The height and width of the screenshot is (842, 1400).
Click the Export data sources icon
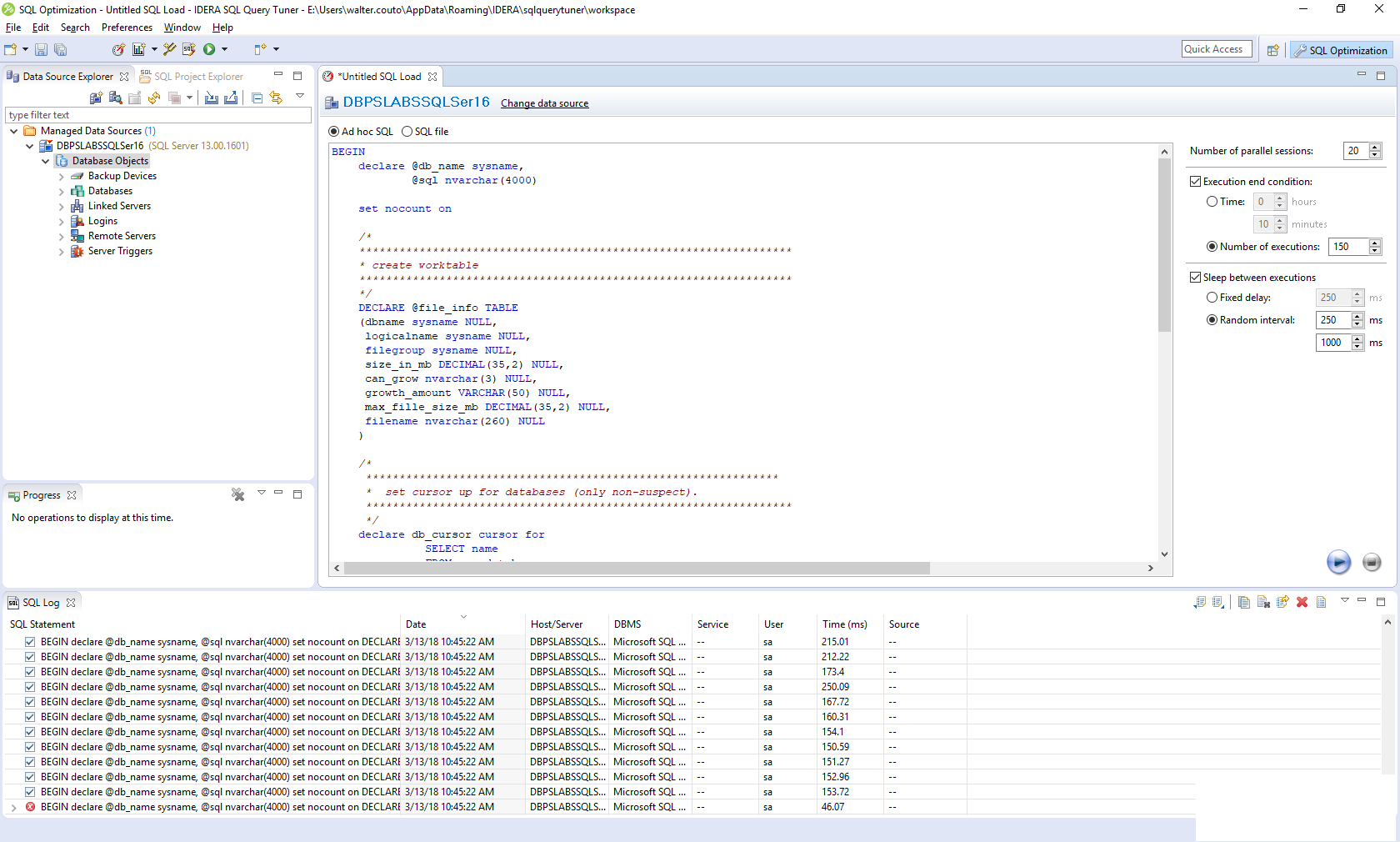(x=231, y=98)
